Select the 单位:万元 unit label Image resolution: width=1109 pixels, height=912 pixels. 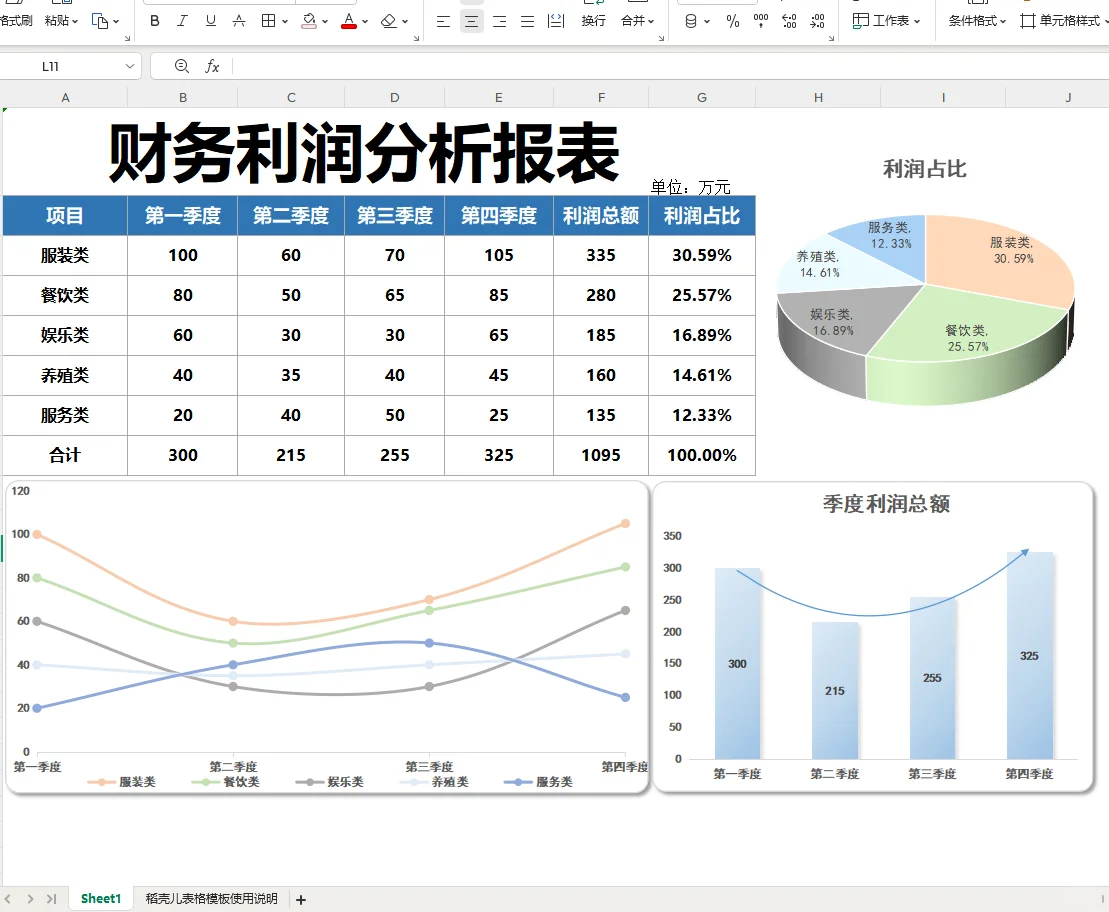pyautogui.click(x=690, y=187)
